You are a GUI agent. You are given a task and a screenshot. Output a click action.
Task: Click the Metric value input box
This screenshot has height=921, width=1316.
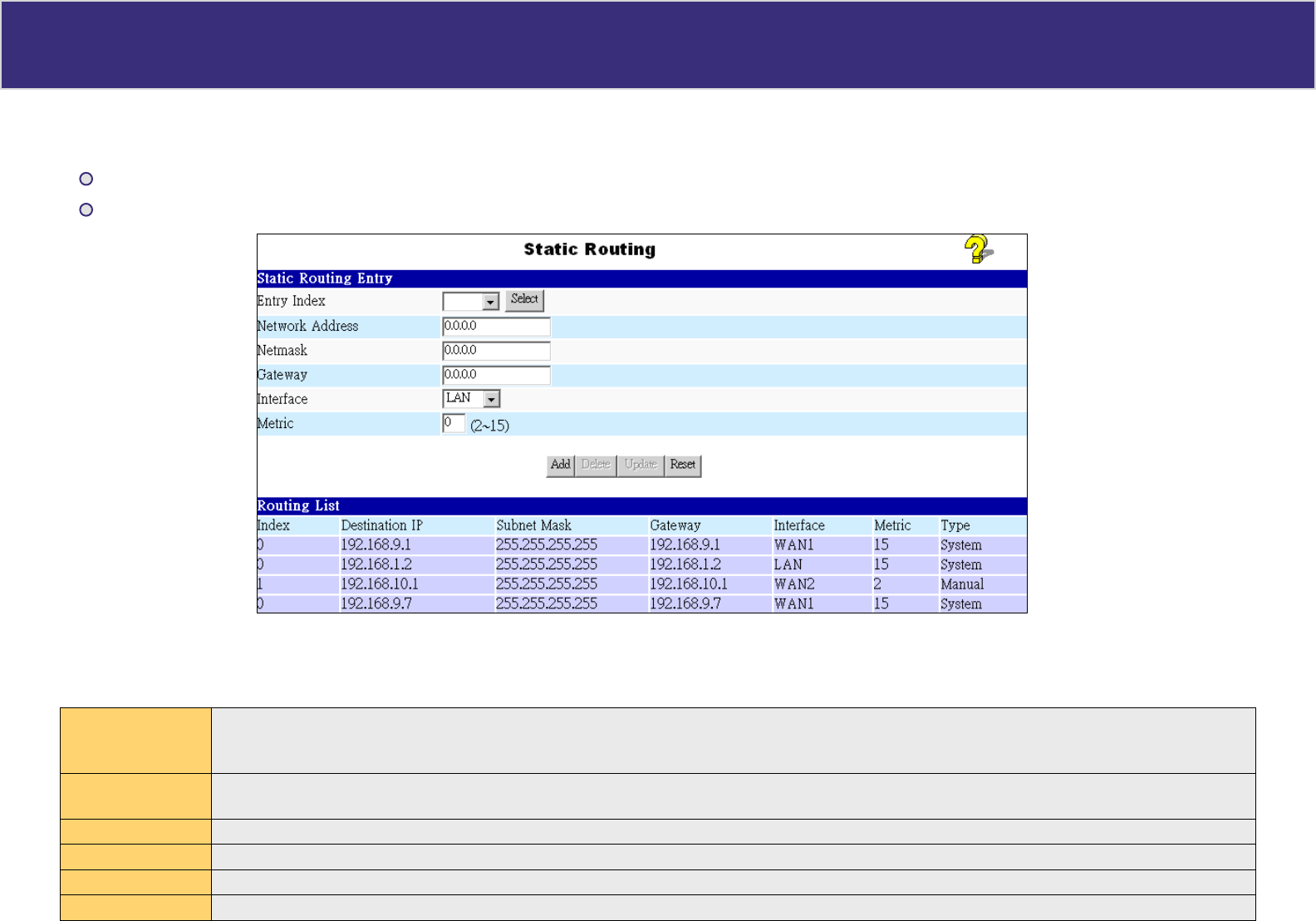(x=454, y=424)
